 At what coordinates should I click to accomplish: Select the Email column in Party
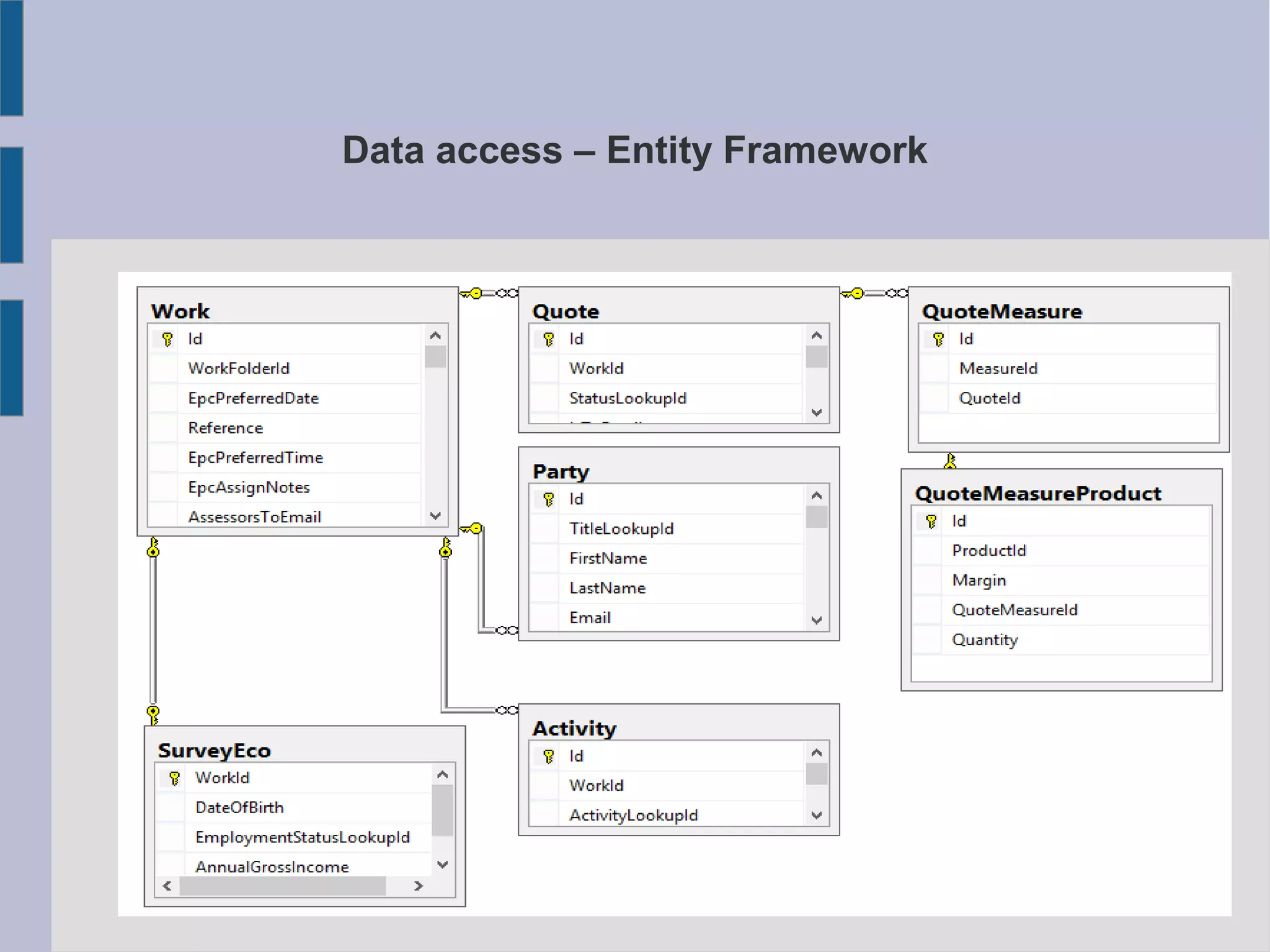(667, 618)
